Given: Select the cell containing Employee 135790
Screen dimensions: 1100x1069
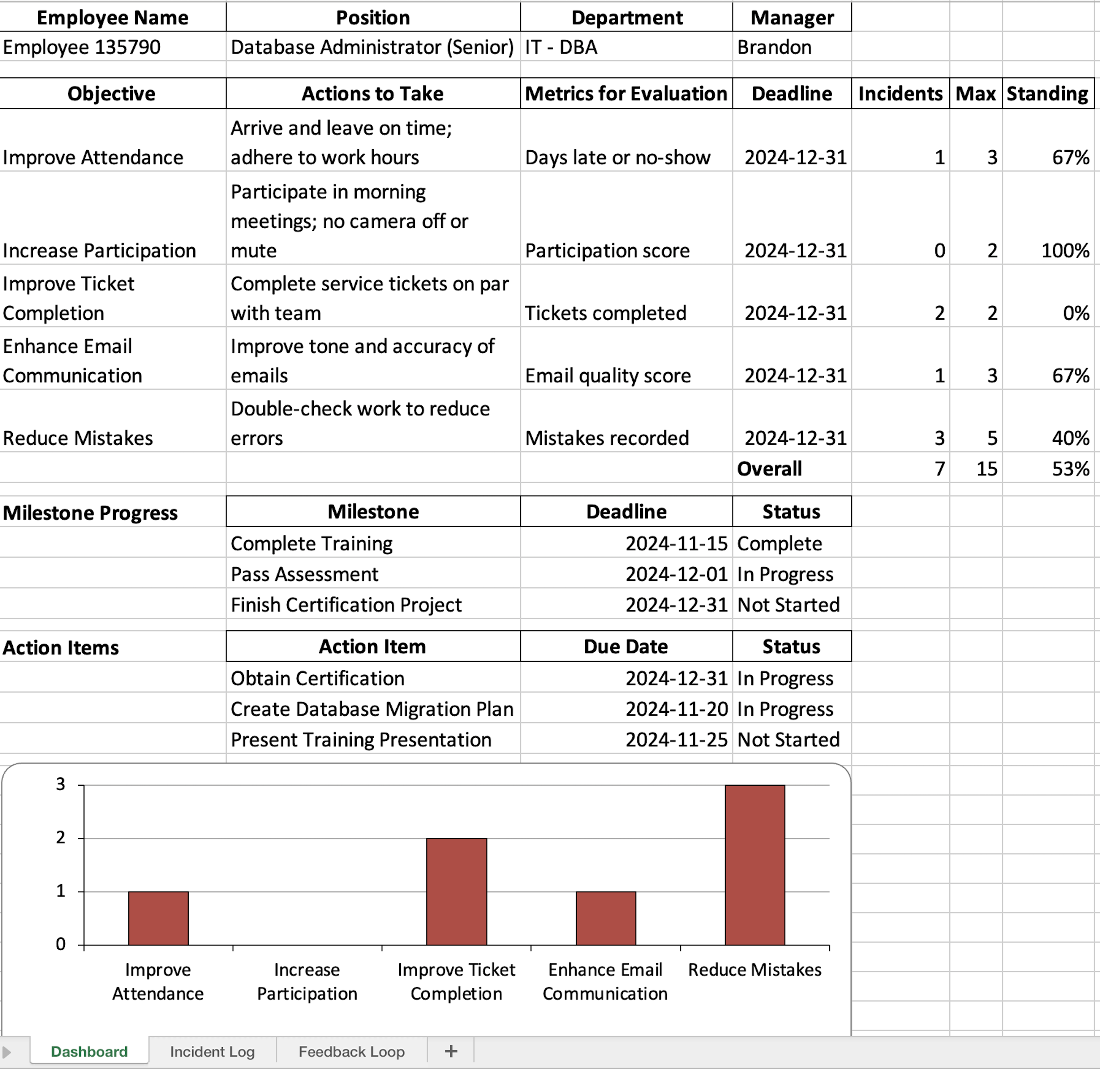Looking at the screenshot, I should [x=113, y=47].
